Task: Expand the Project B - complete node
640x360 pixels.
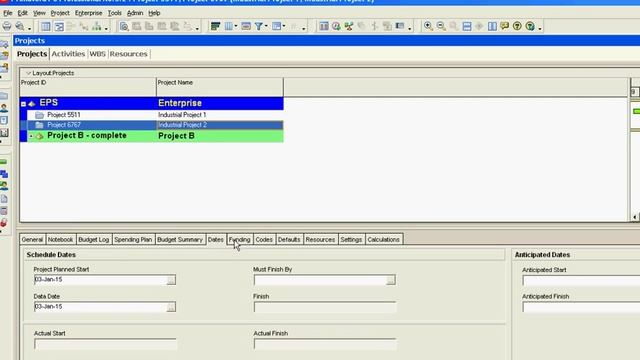Action: [x=31, y=136]
